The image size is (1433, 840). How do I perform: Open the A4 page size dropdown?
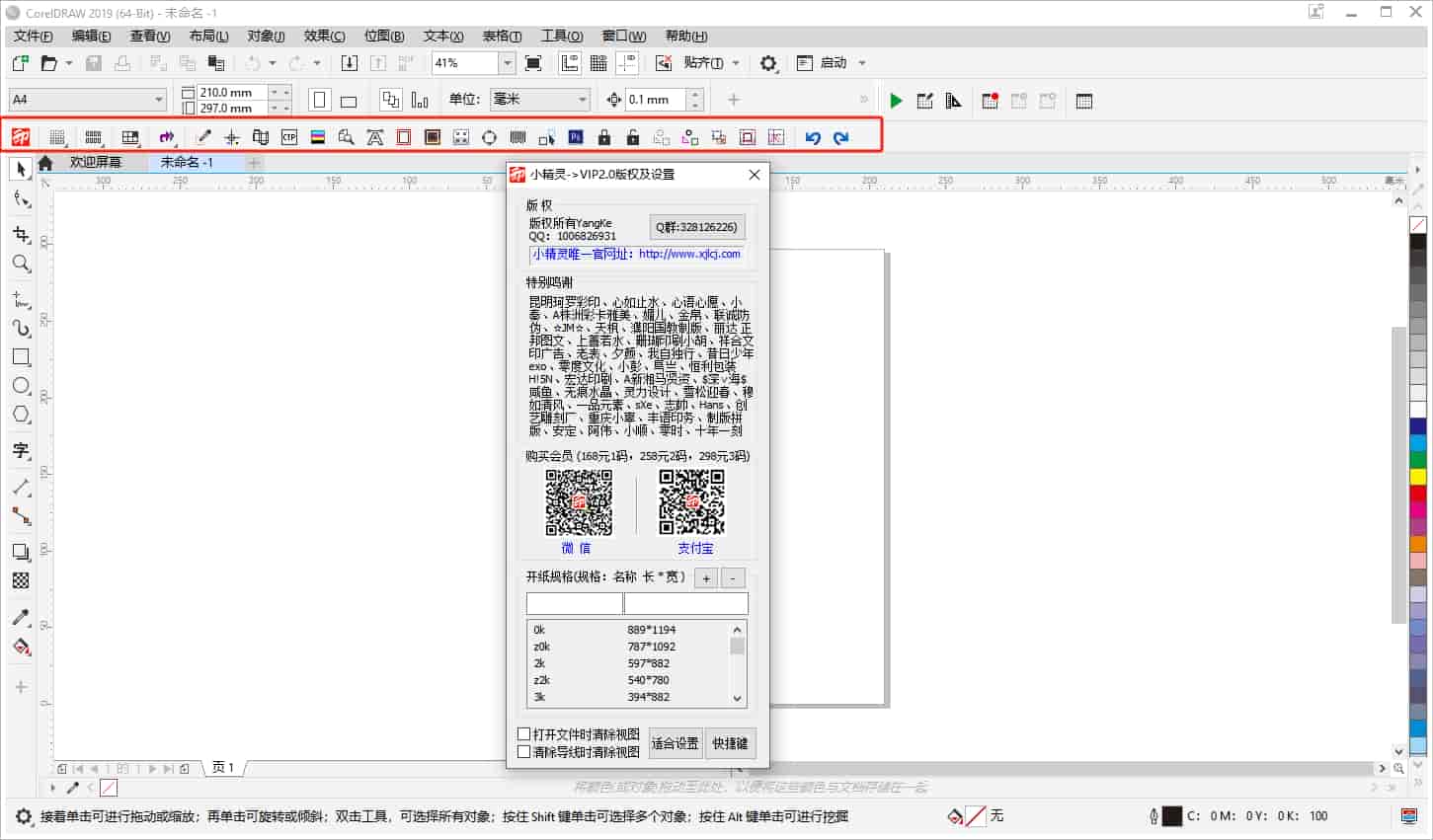[x=159, y=100]
